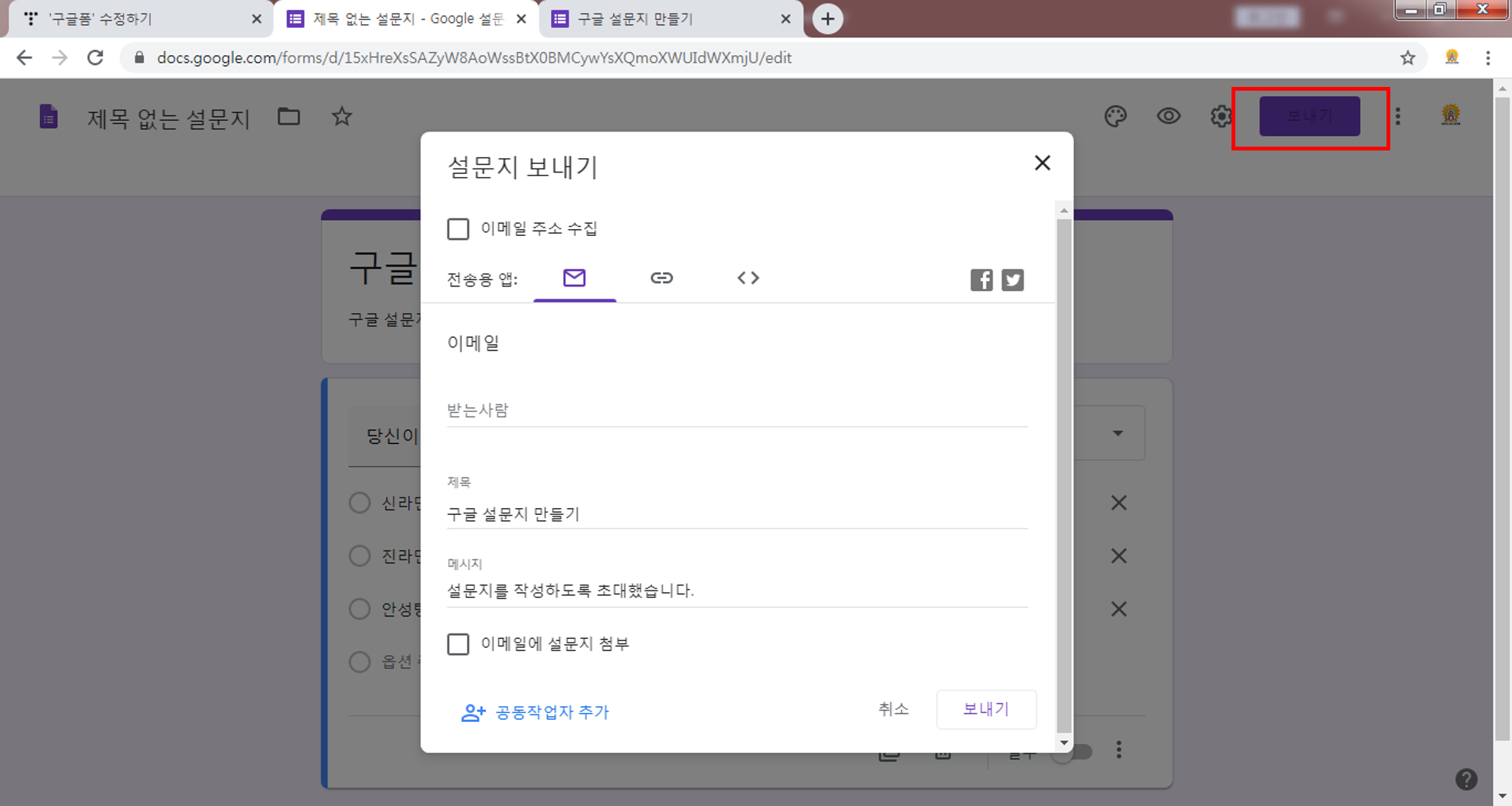View site info via lock icon
This screenshot has width=1512, height=806.
coord(139,57)
